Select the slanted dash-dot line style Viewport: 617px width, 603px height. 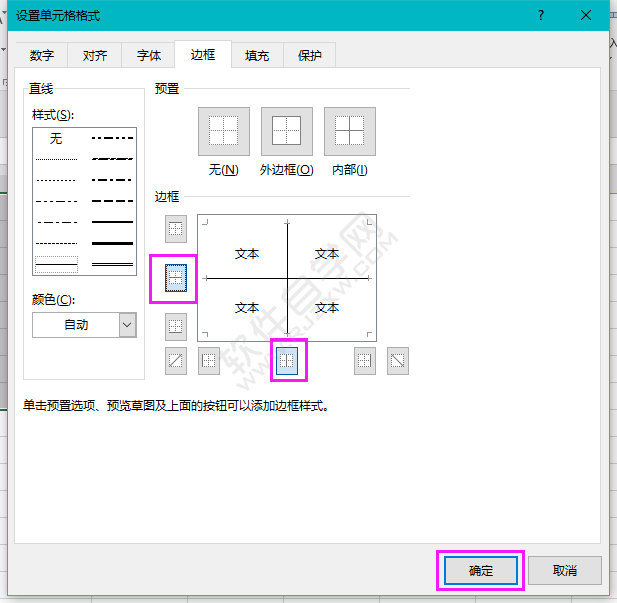pyautogui.click(x=113, y=159)
